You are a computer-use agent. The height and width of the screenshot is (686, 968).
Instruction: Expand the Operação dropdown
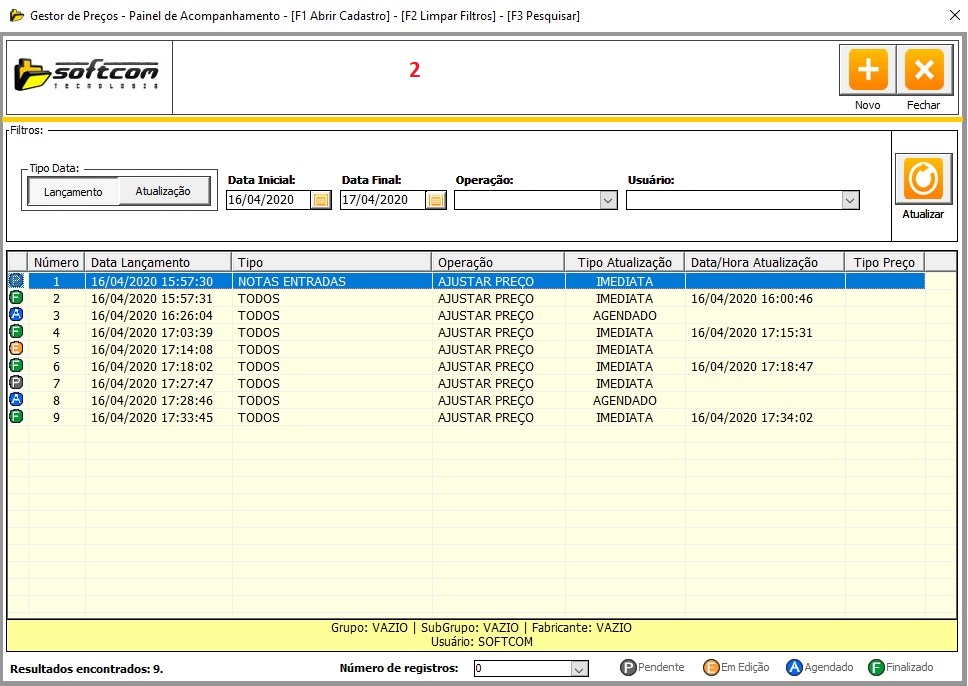[608, 200]
